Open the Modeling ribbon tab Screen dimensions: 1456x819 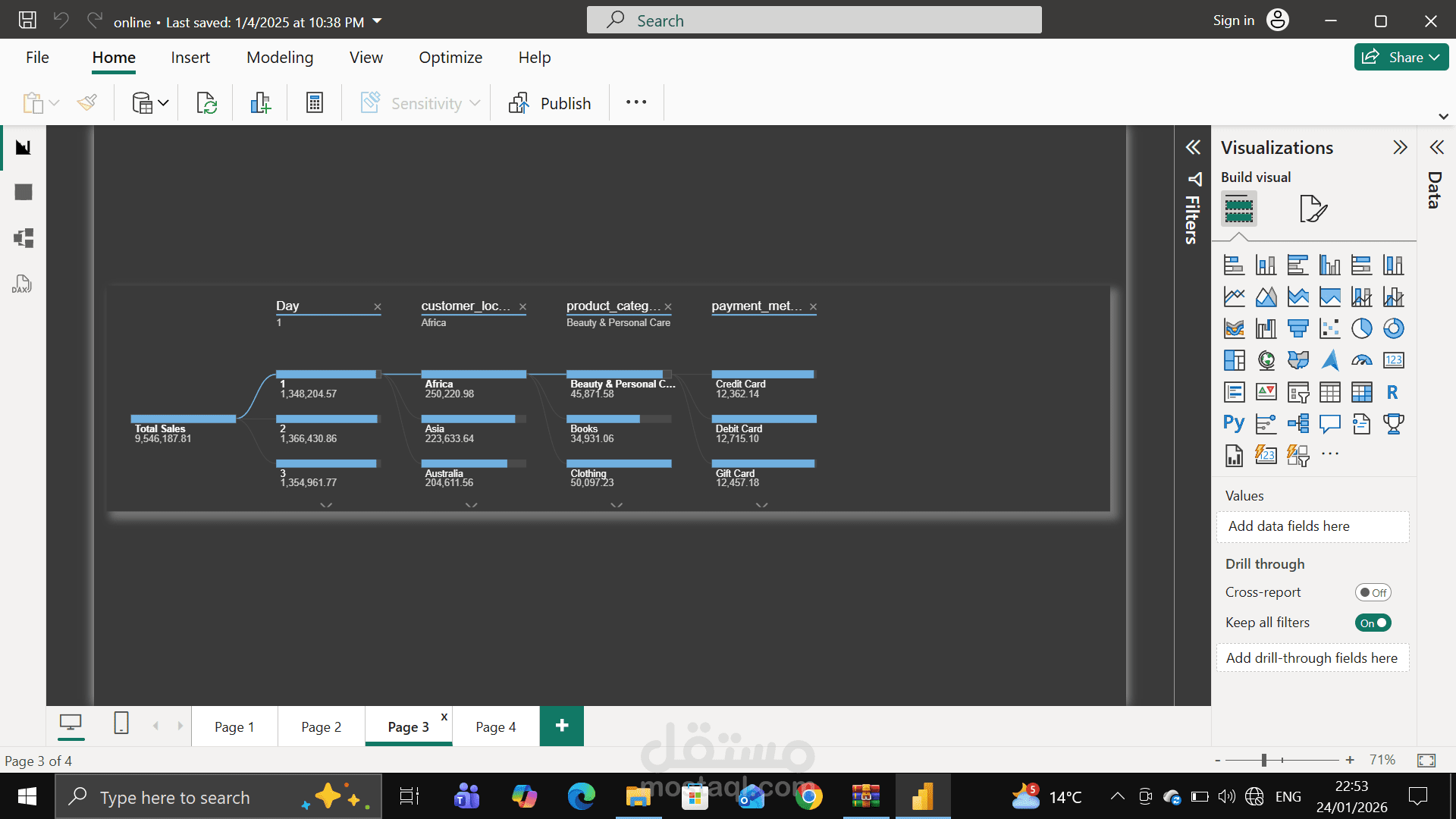[280, 58]
